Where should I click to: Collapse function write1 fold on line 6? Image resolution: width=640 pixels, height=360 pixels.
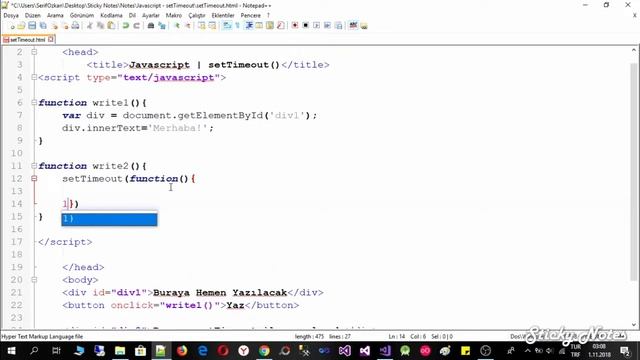(x=34, y=102)
